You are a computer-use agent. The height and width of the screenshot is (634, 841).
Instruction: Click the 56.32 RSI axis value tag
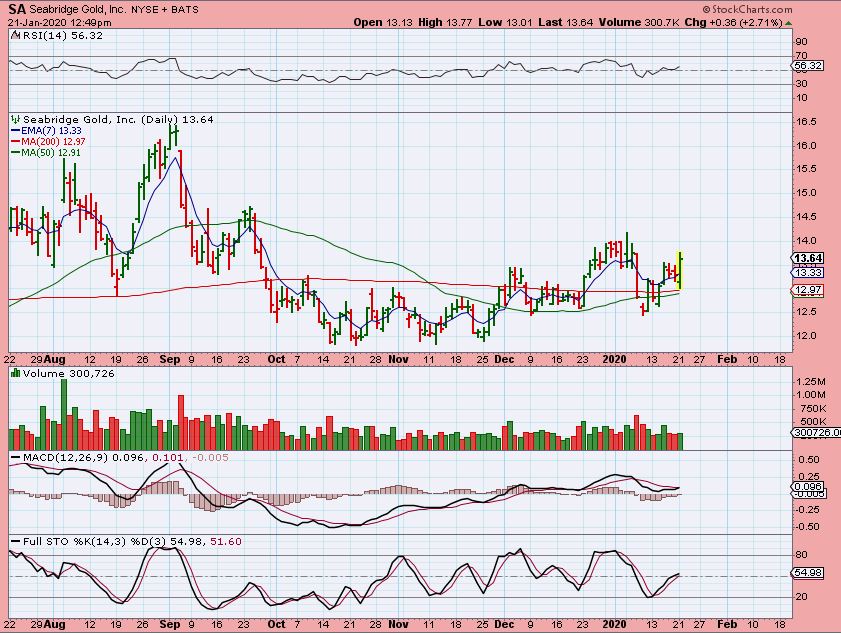tap(808, 65)
